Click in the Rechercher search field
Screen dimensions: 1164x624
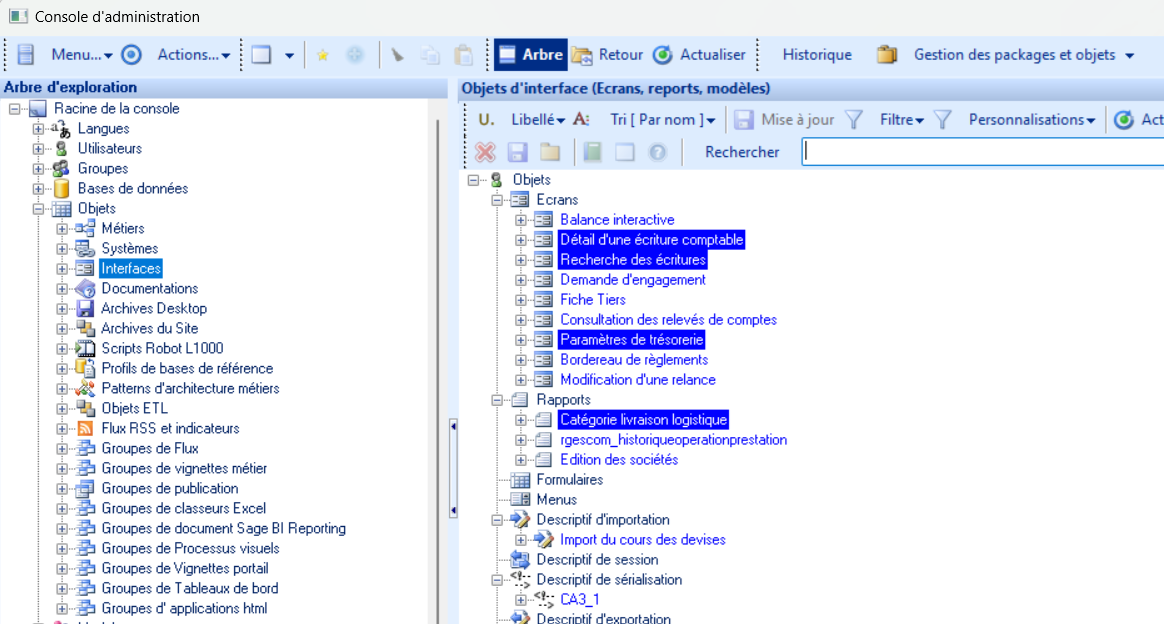coord(982,152)
